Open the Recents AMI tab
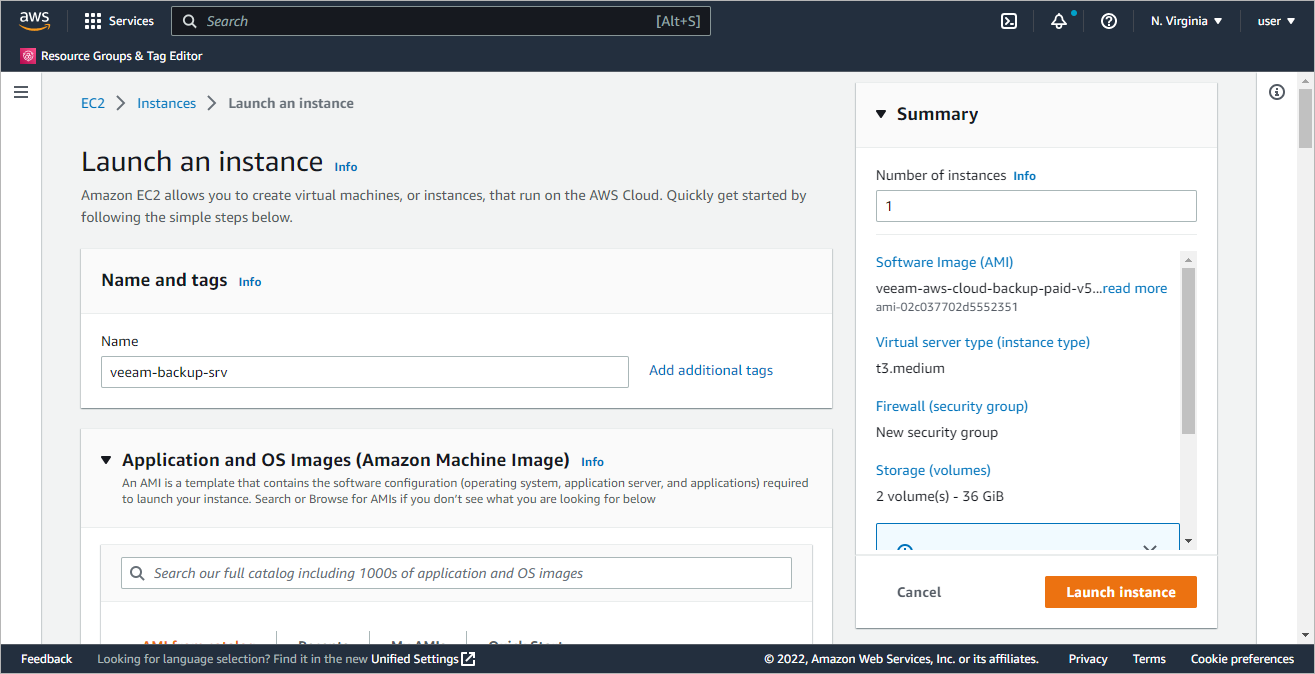Viewport: 1315px width, 674px height. [x=320, y=643]
